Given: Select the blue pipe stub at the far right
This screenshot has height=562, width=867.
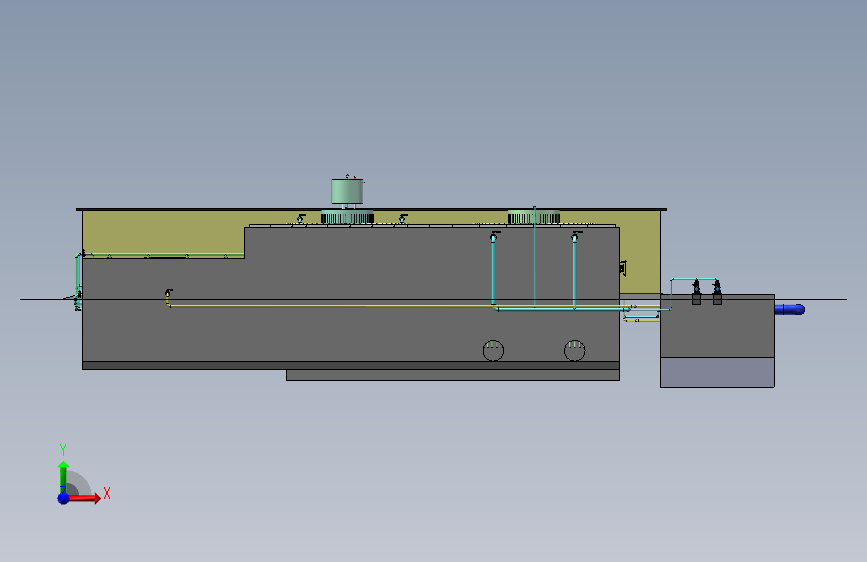Looking at the screenshot, I should [790, 309].
